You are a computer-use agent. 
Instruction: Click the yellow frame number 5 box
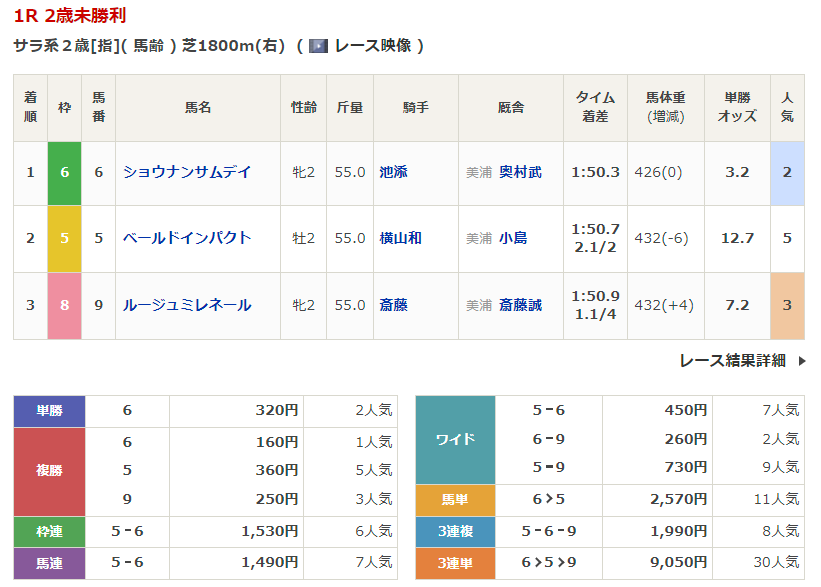pyautogui.click(x=64, y=238)
